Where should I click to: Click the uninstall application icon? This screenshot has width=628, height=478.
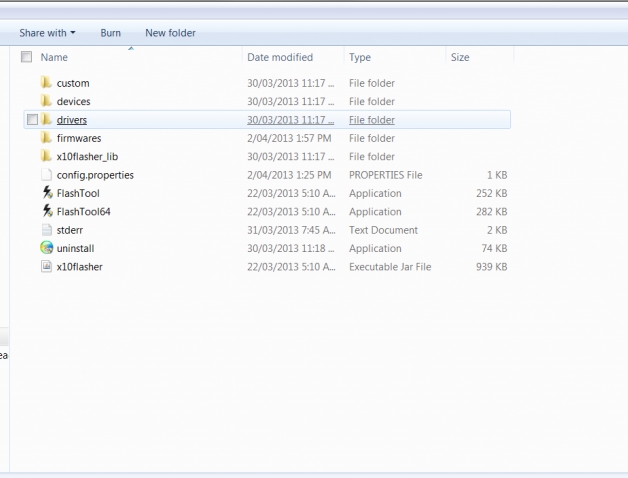click(x=46, y=248)
